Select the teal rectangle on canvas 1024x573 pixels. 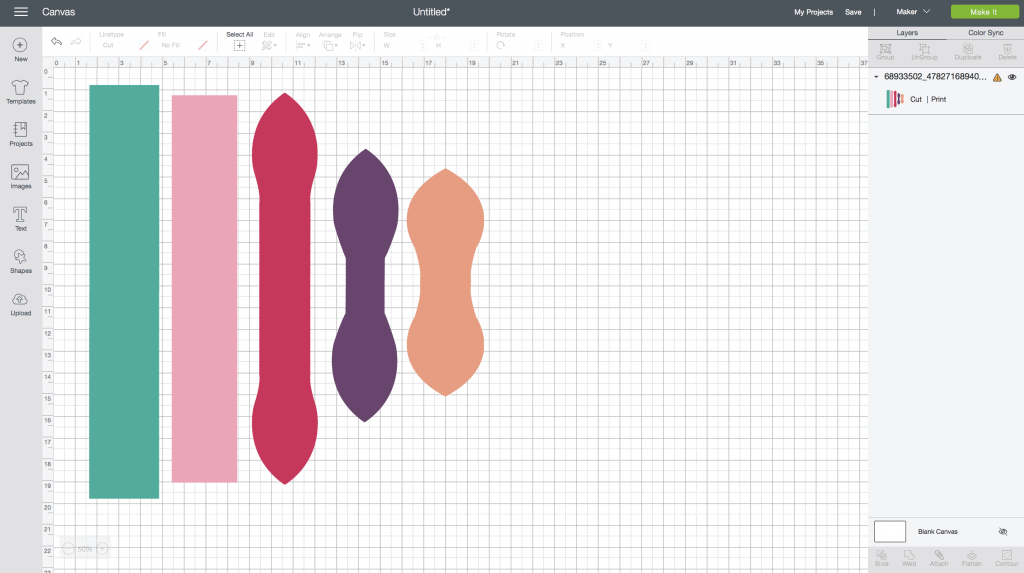tap(124, 291)
